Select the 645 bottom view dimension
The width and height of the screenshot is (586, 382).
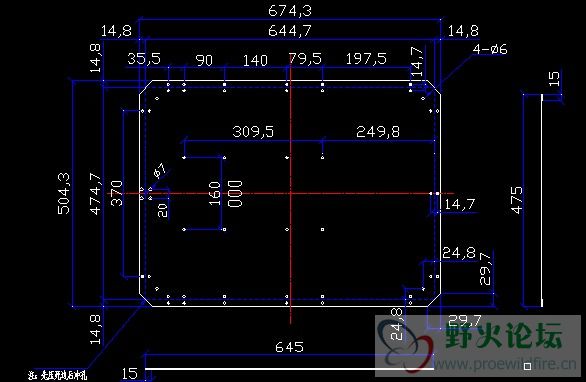click(x=289, y=347)
